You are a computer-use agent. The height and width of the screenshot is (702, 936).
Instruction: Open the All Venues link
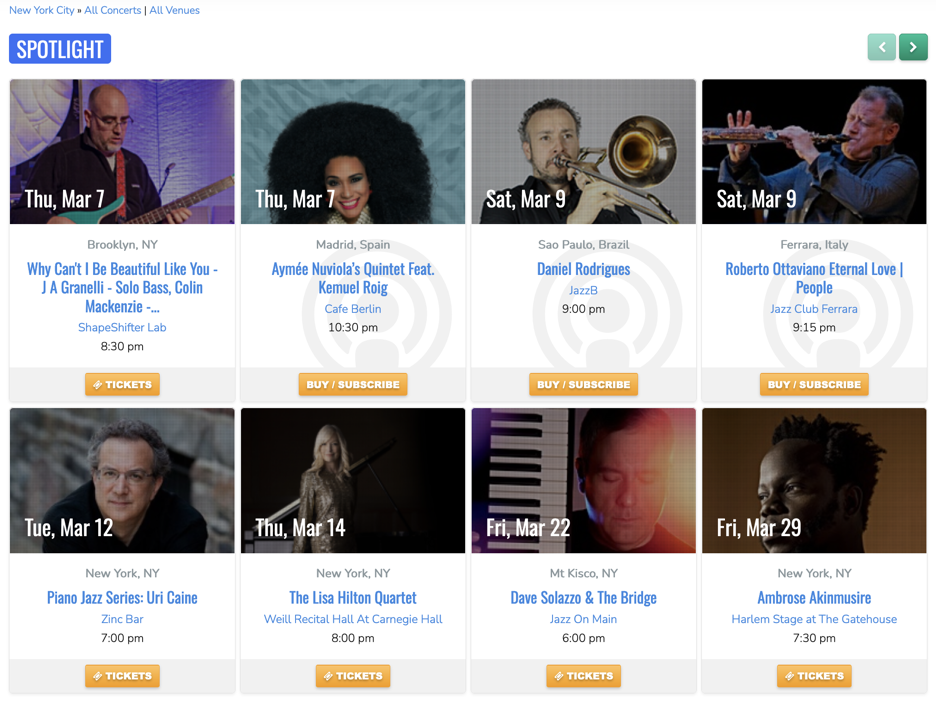(x=174, y=10)
